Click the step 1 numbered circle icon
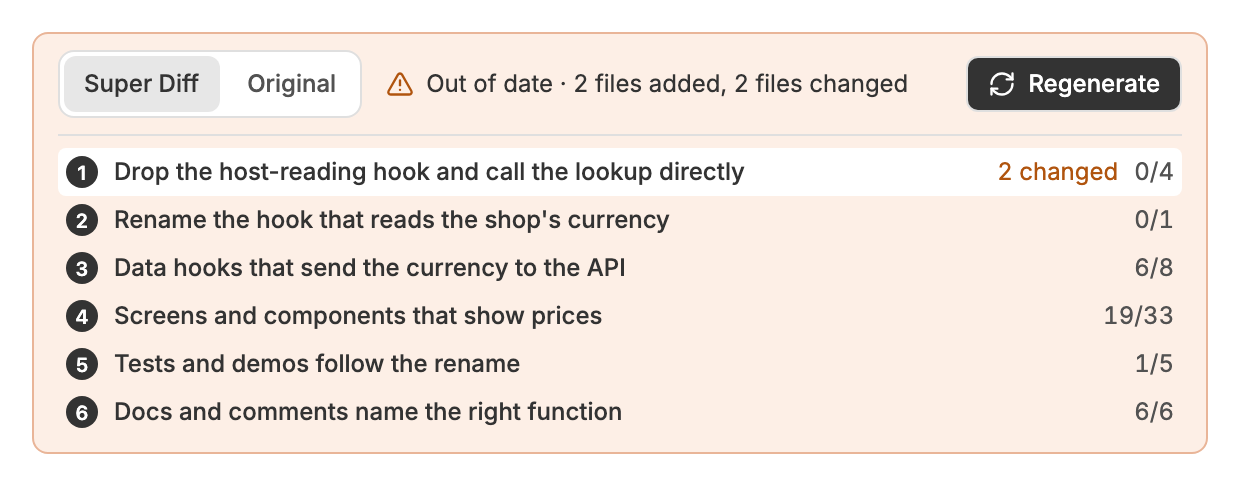1240x486 pixels. [82, 173]
